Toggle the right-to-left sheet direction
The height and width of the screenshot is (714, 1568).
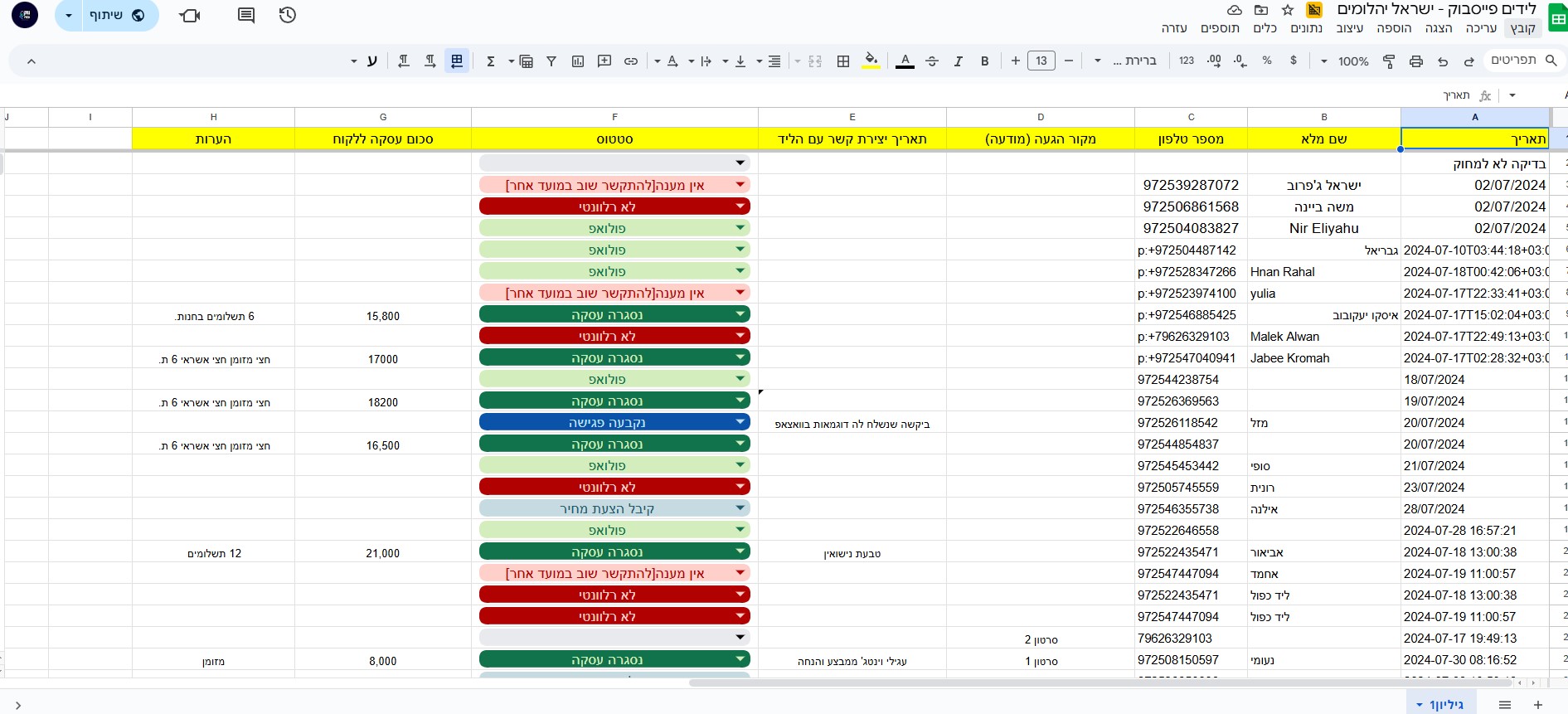457,61
